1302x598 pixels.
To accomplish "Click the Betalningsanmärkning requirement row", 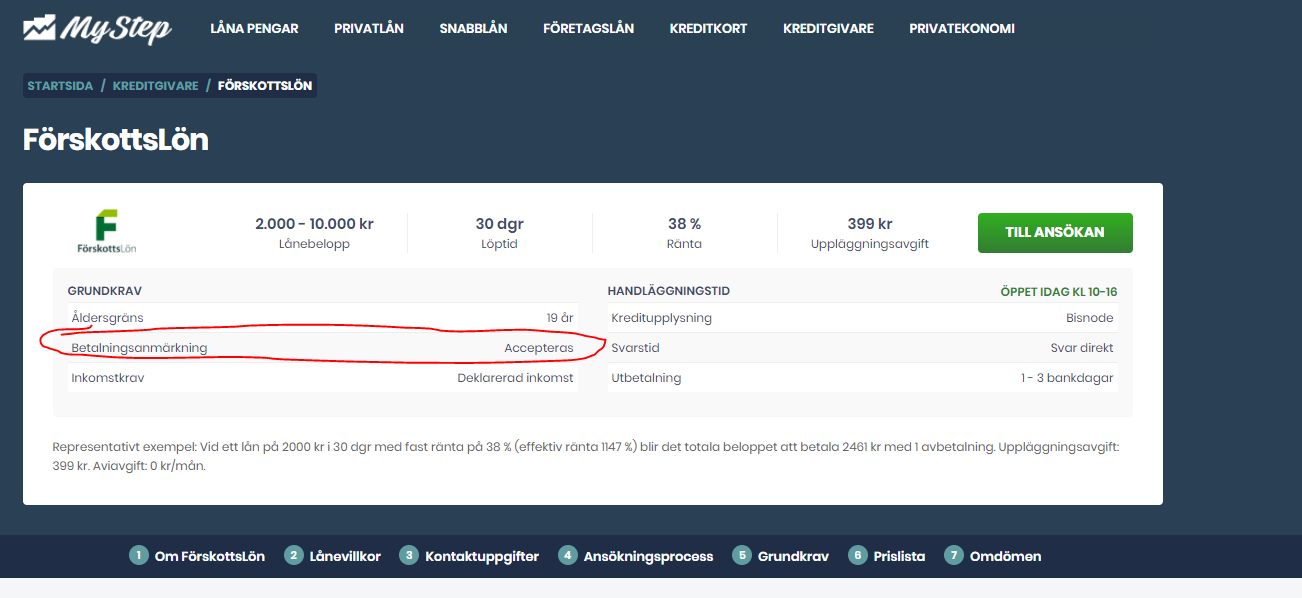I will pyautogui.click(x=322, y=348).
